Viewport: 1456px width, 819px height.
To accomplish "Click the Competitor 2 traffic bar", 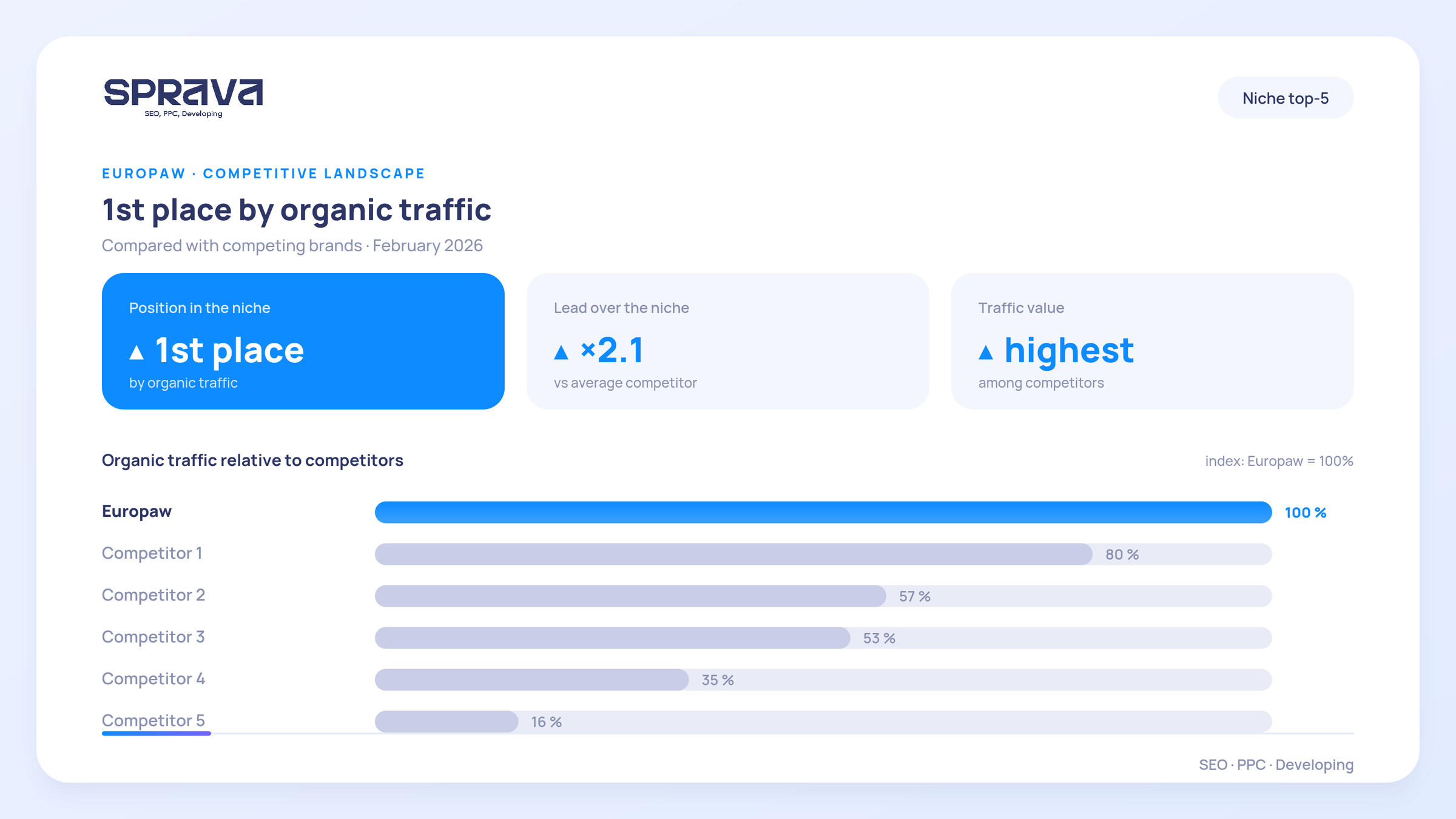I will 630,596.
